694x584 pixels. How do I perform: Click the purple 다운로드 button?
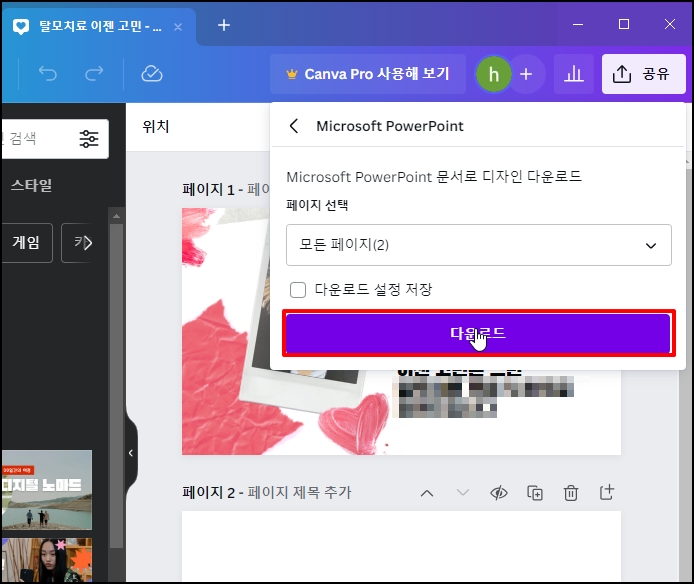(x=478, y=333)
